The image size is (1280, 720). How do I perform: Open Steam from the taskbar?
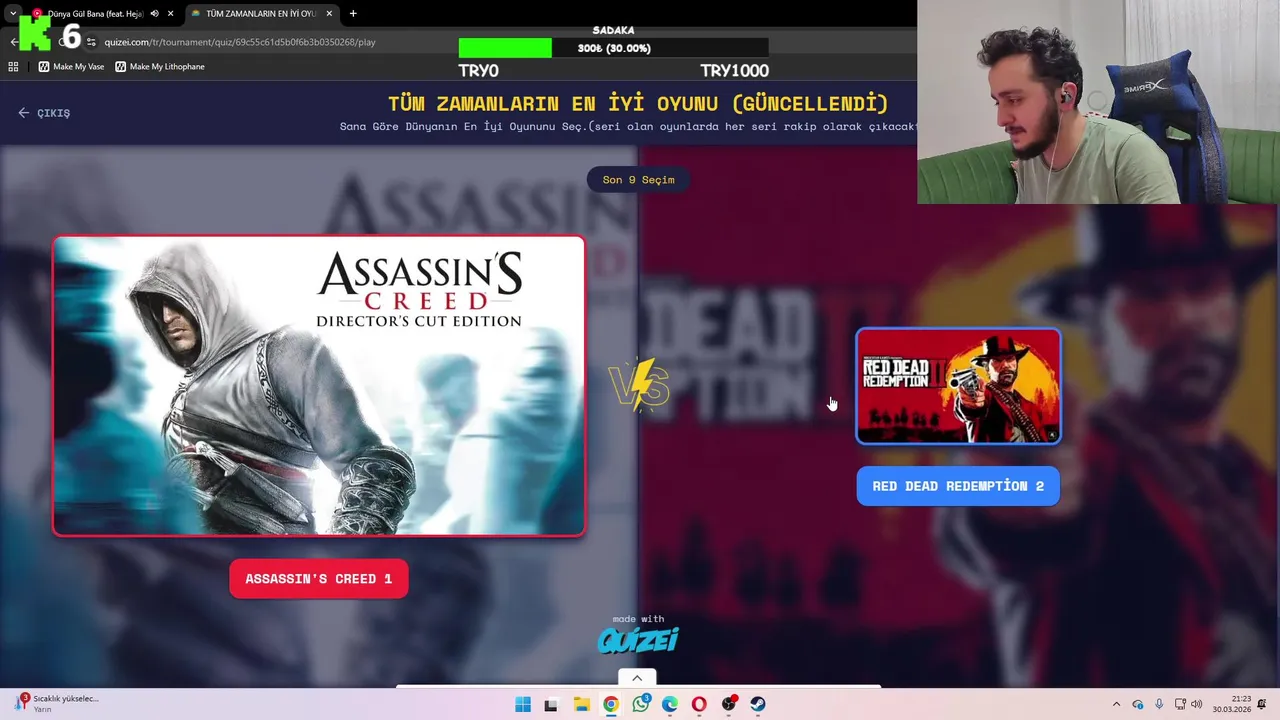(x=758, y=704)
